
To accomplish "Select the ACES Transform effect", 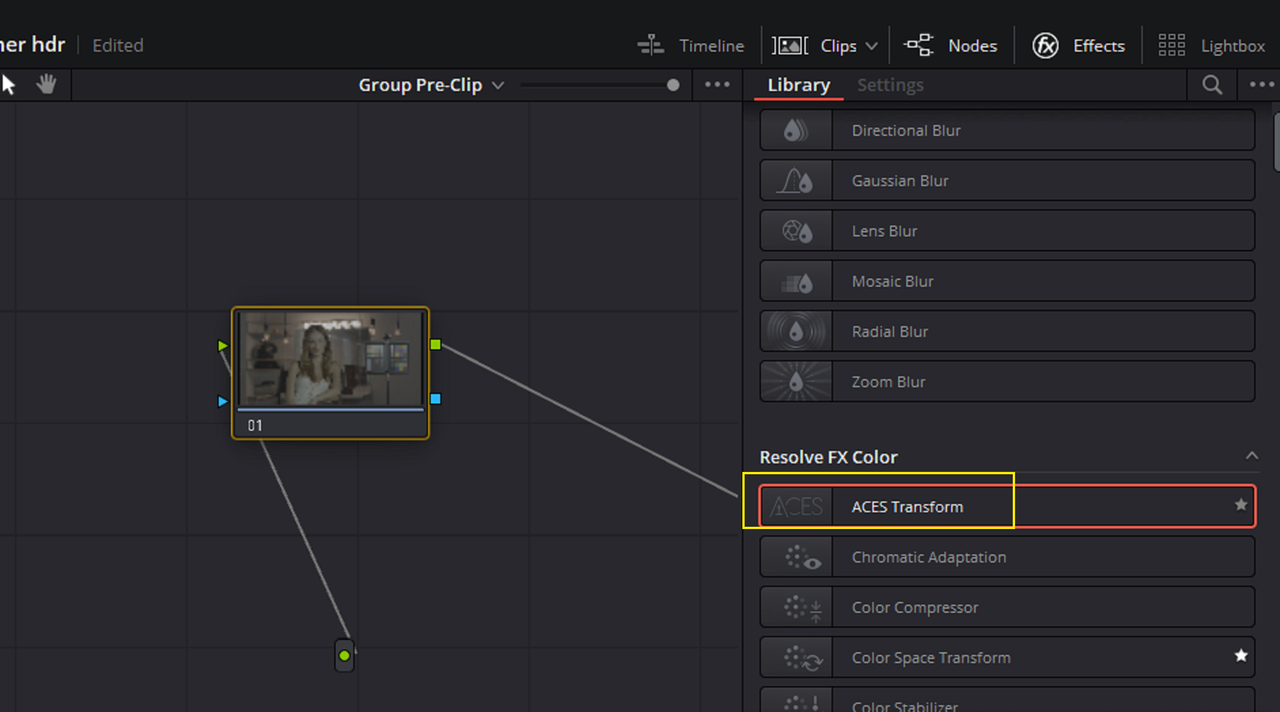I will [x=1007, y=506].
